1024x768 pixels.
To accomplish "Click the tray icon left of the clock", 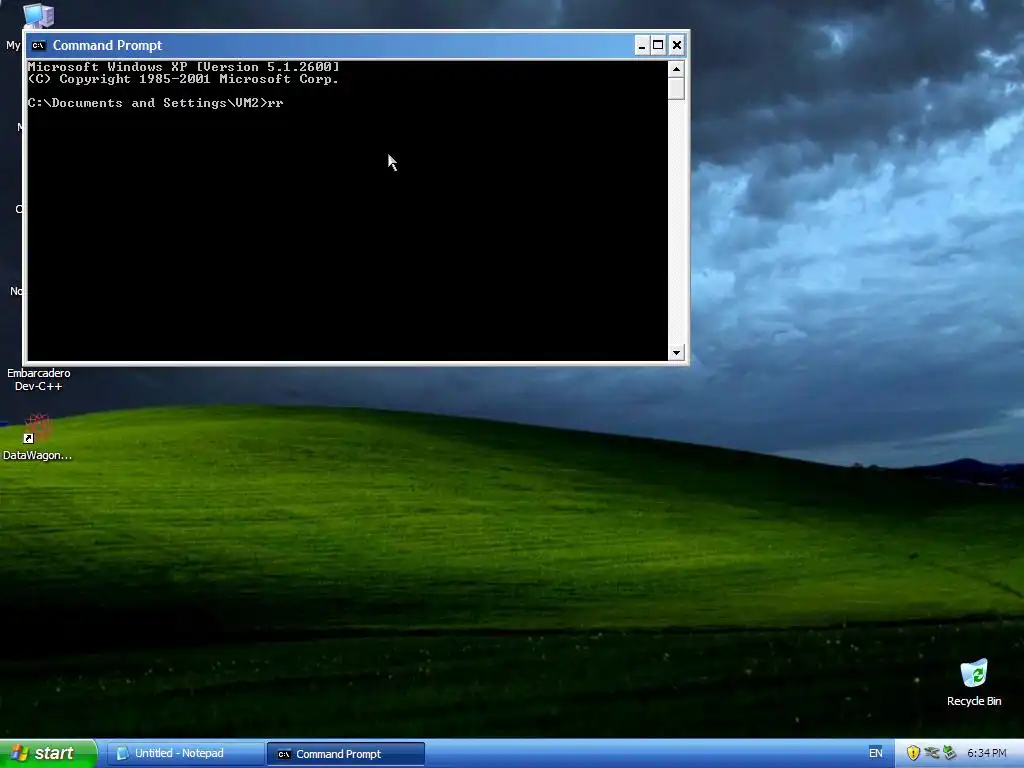I will click(950, 753).
